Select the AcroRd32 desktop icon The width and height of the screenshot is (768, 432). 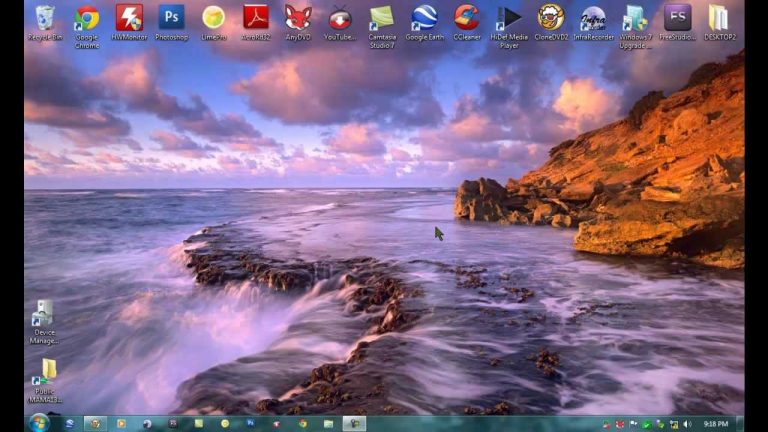pyautogui.click(x=256, y=23)
